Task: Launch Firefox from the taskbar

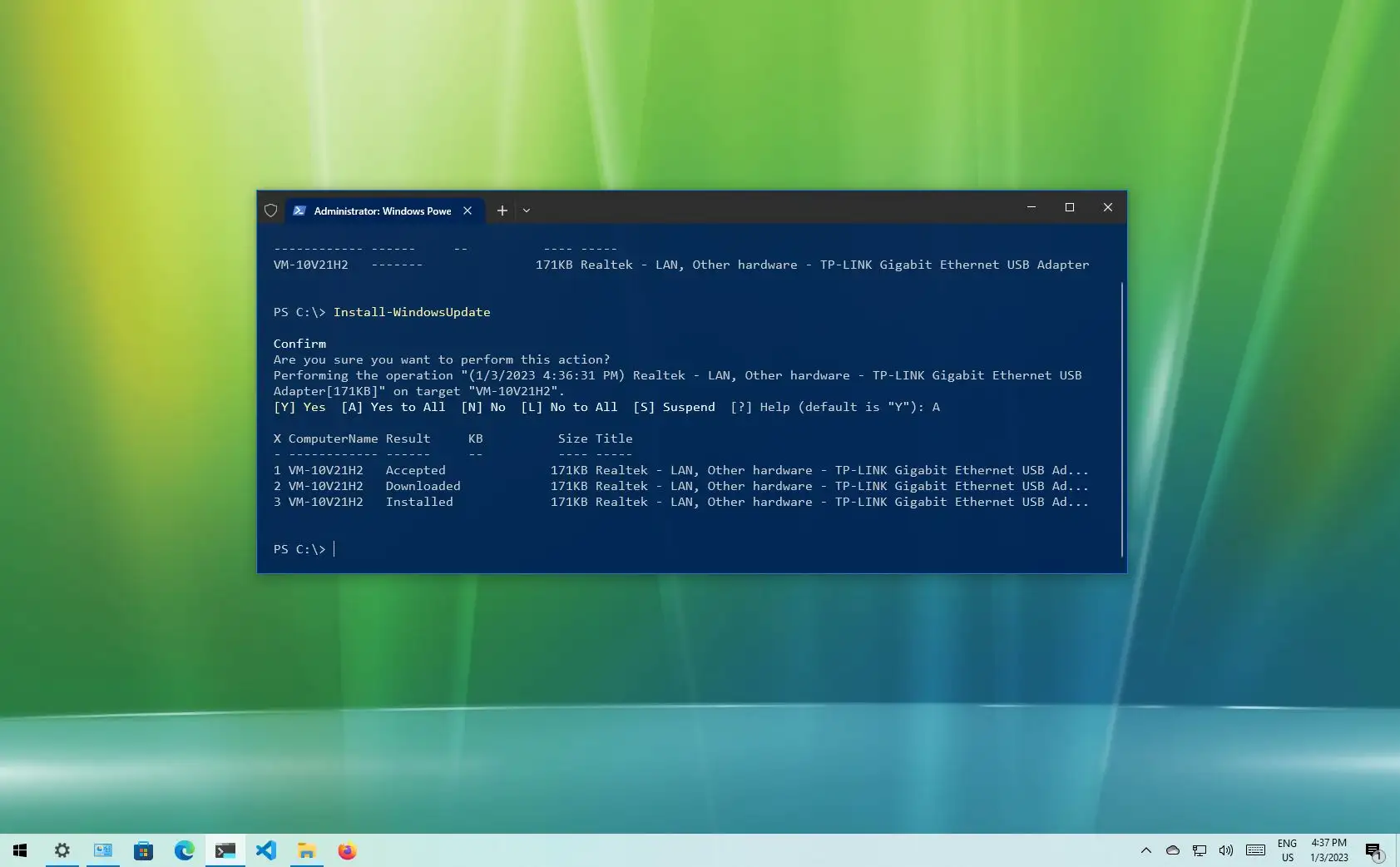Action: click(348, 850)
